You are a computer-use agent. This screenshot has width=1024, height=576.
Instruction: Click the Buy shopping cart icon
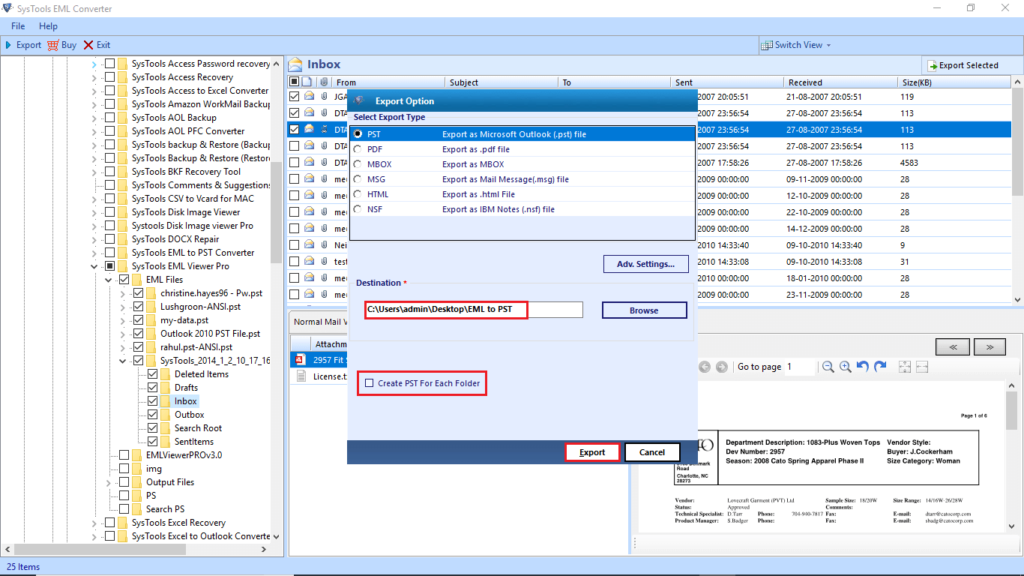point(52,44)
